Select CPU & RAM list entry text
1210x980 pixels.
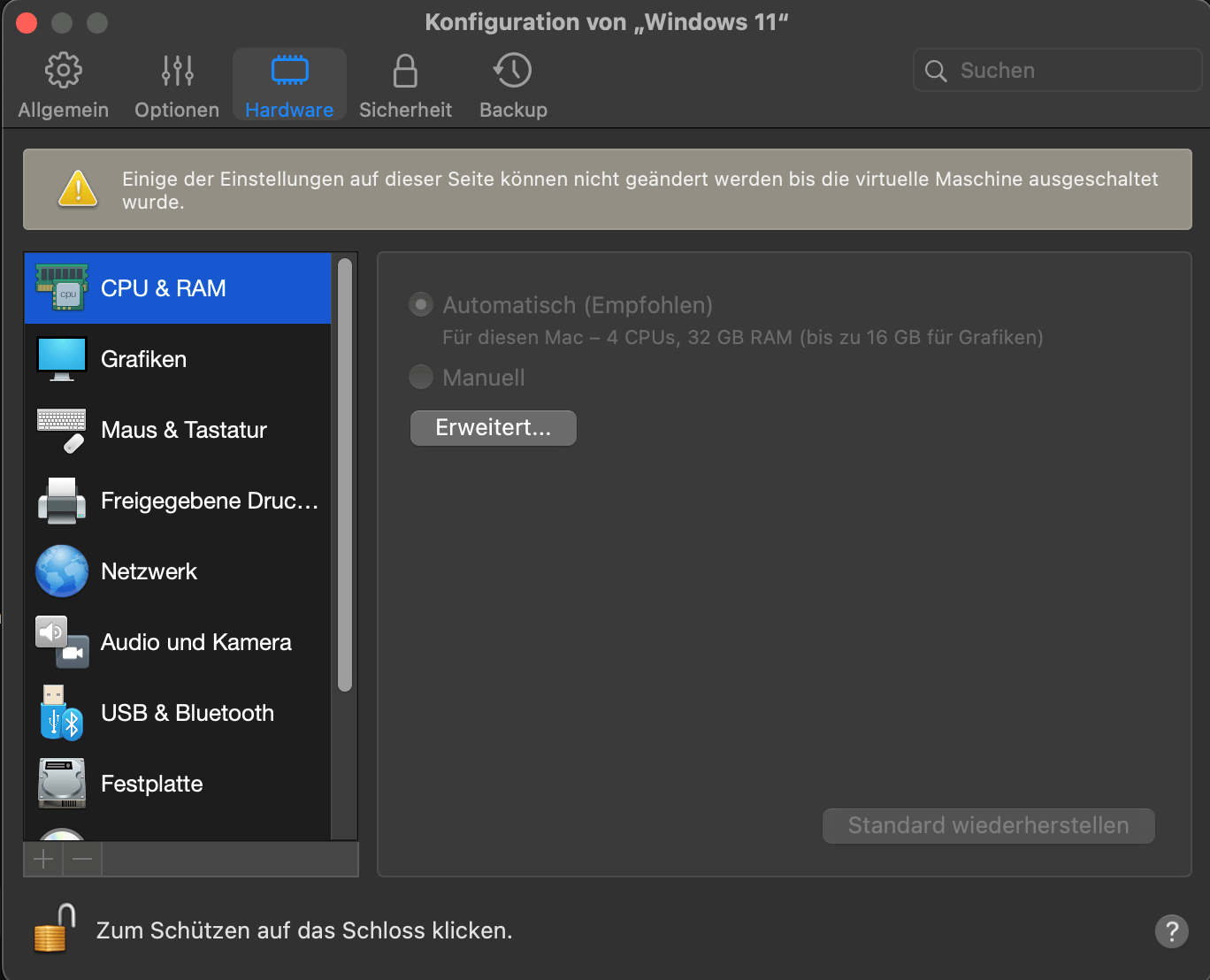pyautogui.click(x=164, y=288)
